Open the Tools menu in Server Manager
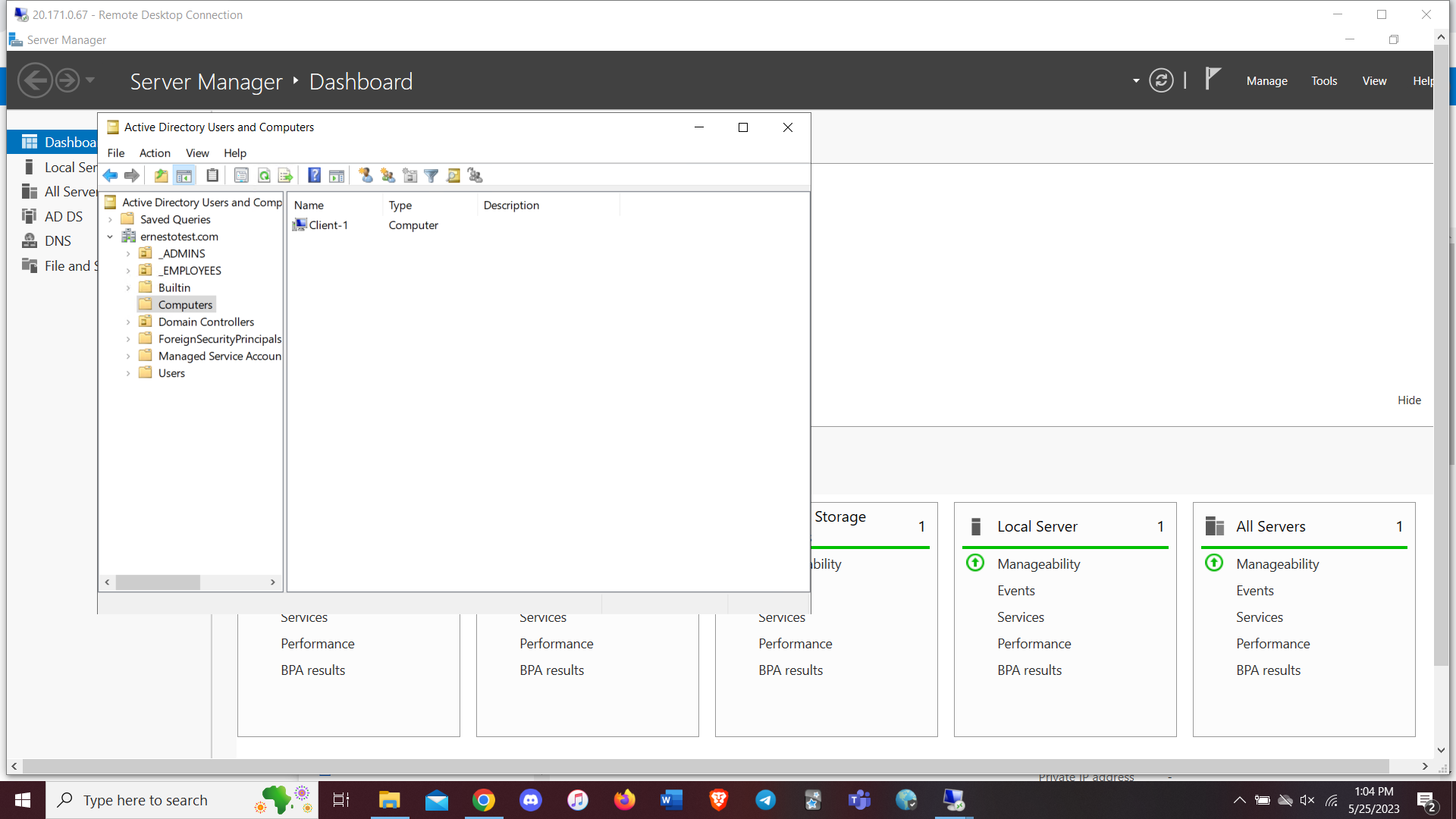Image resolution: width=1456 pixels, height=819 pixels. tap(1324, 80)
